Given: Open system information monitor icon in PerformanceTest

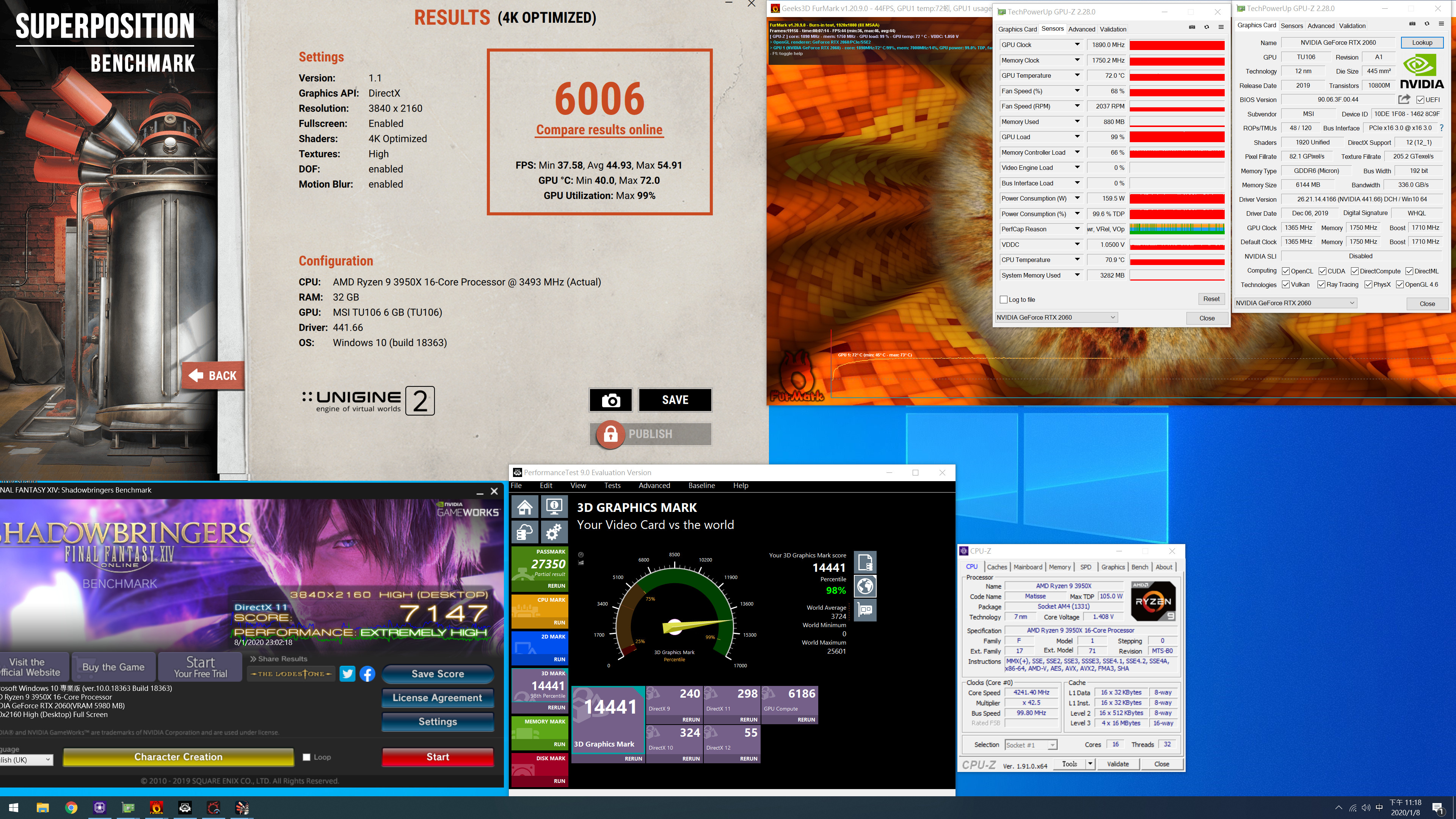Looking at the screenshot, I should (554, 507).
